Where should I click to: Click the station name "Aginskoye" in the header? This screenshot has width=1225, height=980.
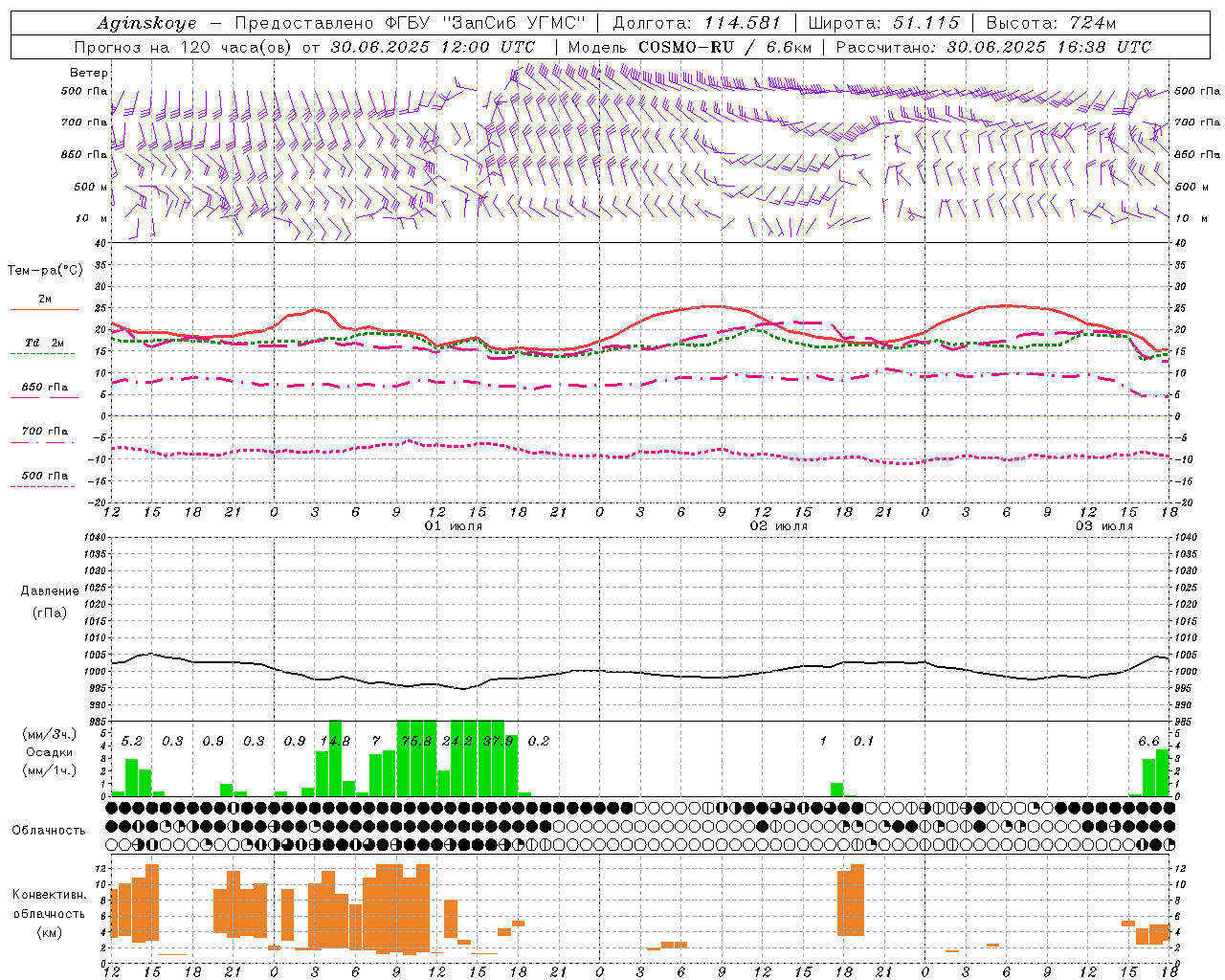146,23
